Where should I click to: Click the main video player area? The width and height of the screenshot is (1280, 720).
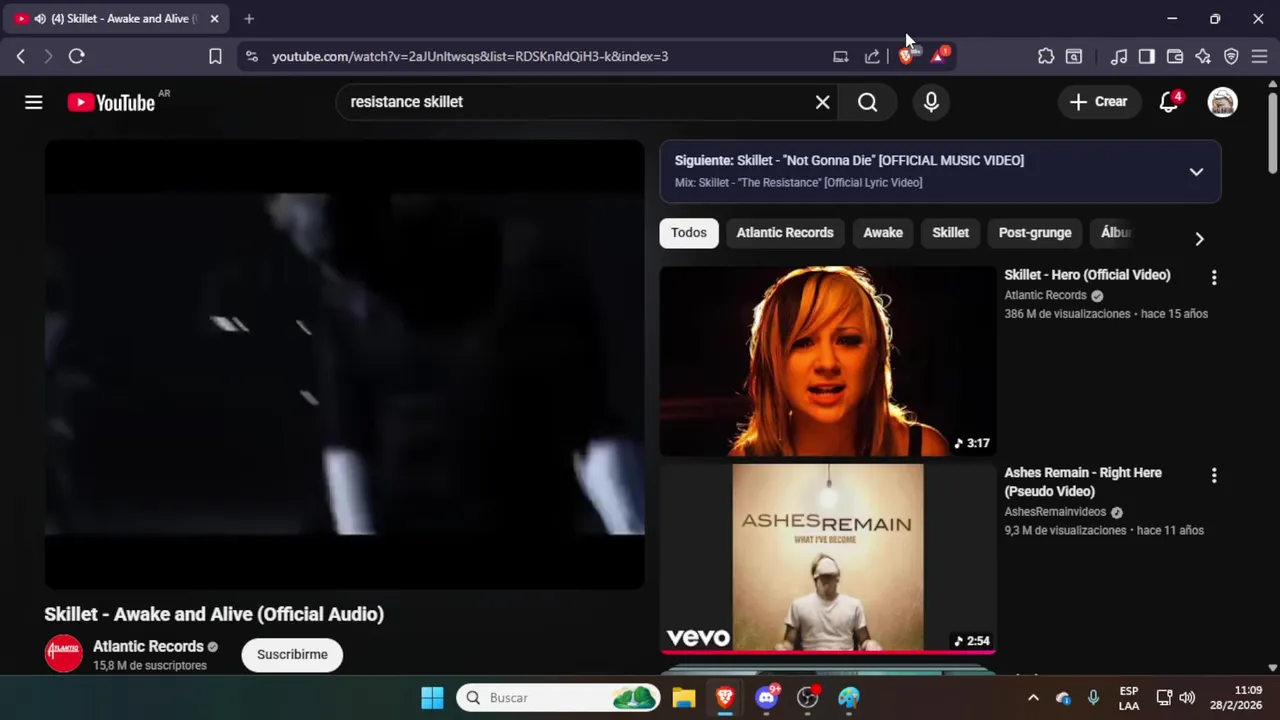344,364
